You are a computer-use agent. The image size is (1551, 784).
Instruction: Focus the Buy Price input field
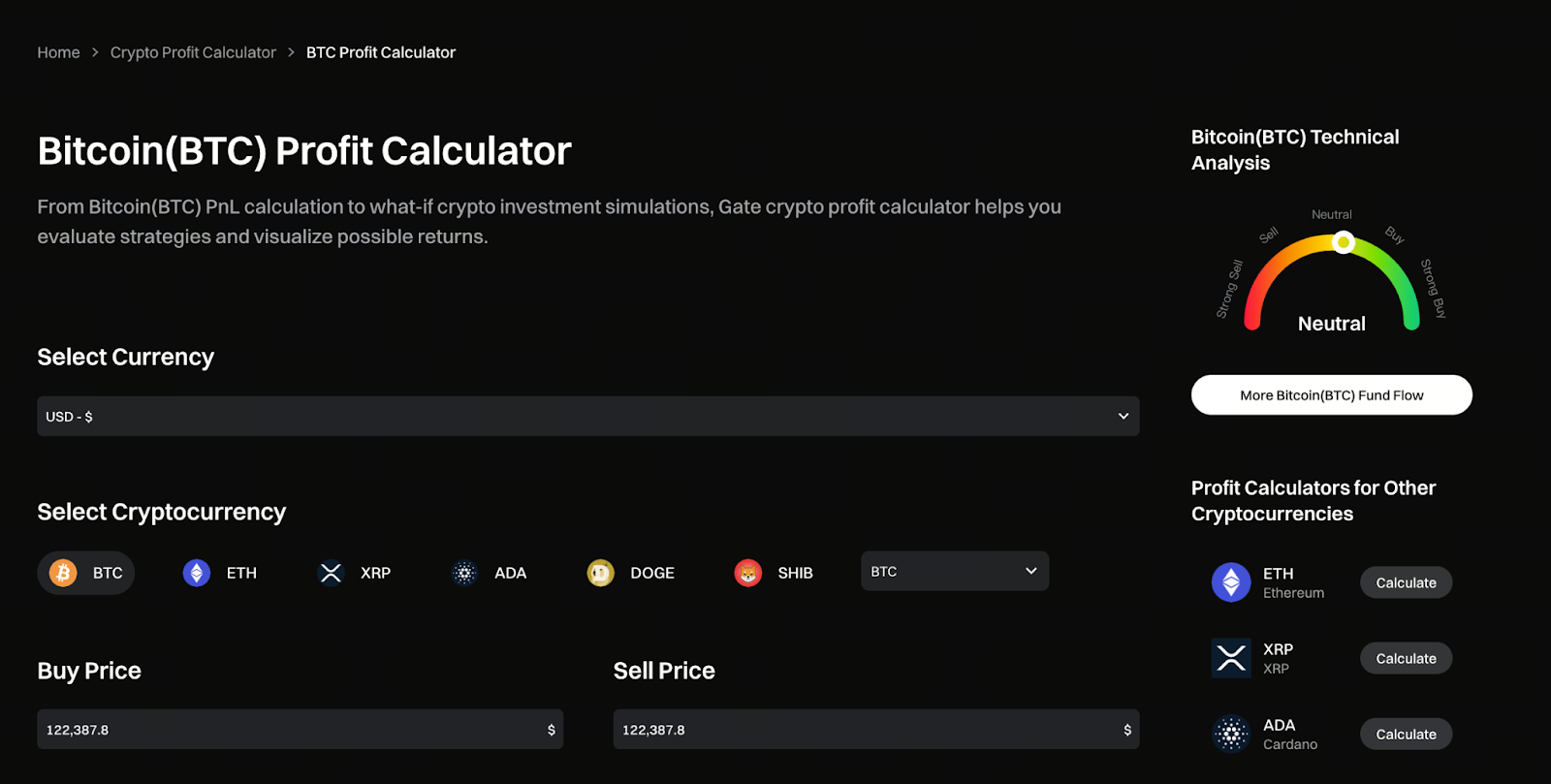(x=291, y=730)
